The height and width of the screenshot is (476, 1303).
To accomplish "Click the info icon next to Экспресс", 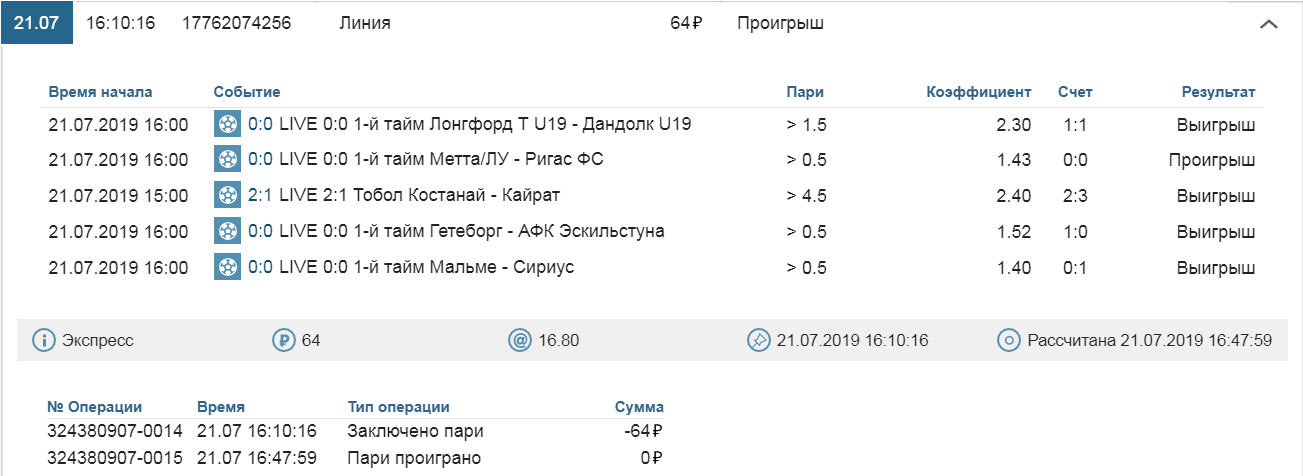I will click(x=43, y=341).
